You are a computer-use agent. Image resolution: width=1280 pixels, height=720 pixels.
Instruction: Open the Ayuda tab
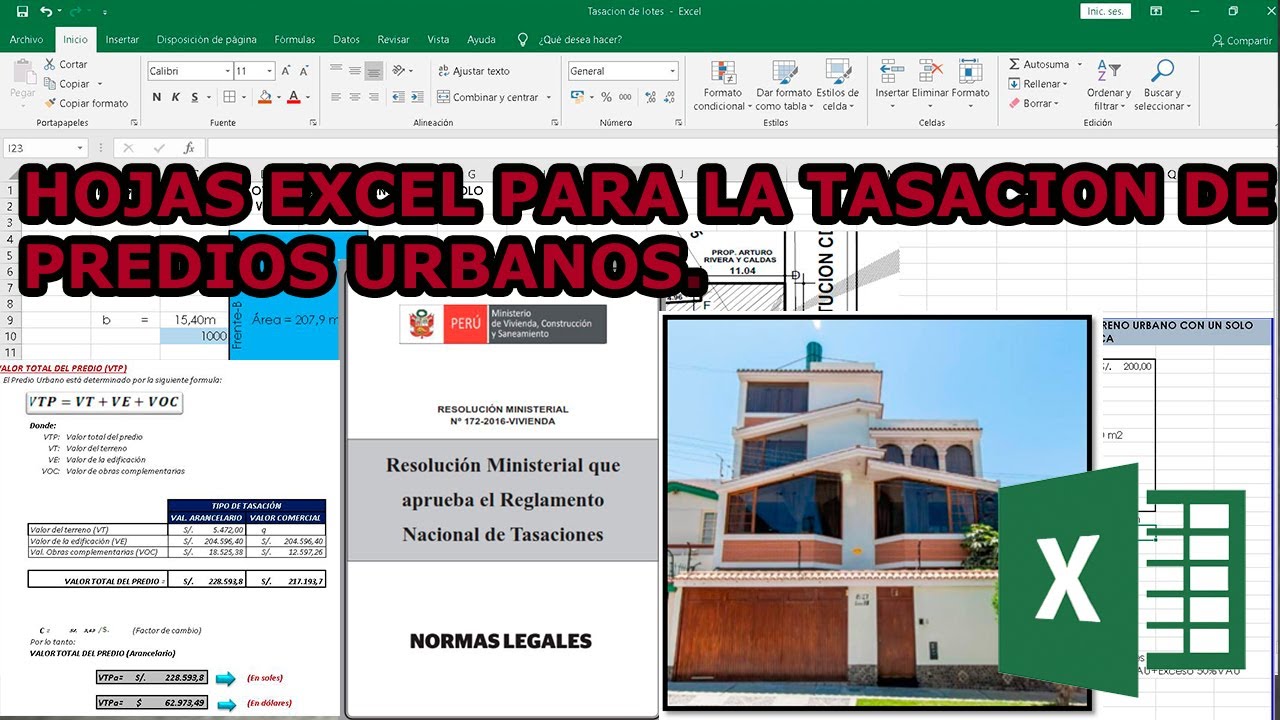(x=481, y=40)
